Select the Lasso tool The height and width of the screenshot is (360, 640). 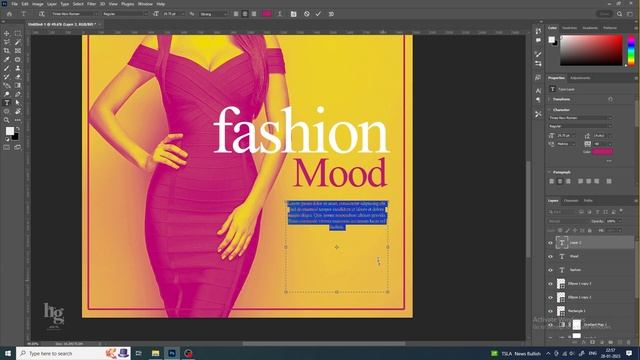coord(7,42)
